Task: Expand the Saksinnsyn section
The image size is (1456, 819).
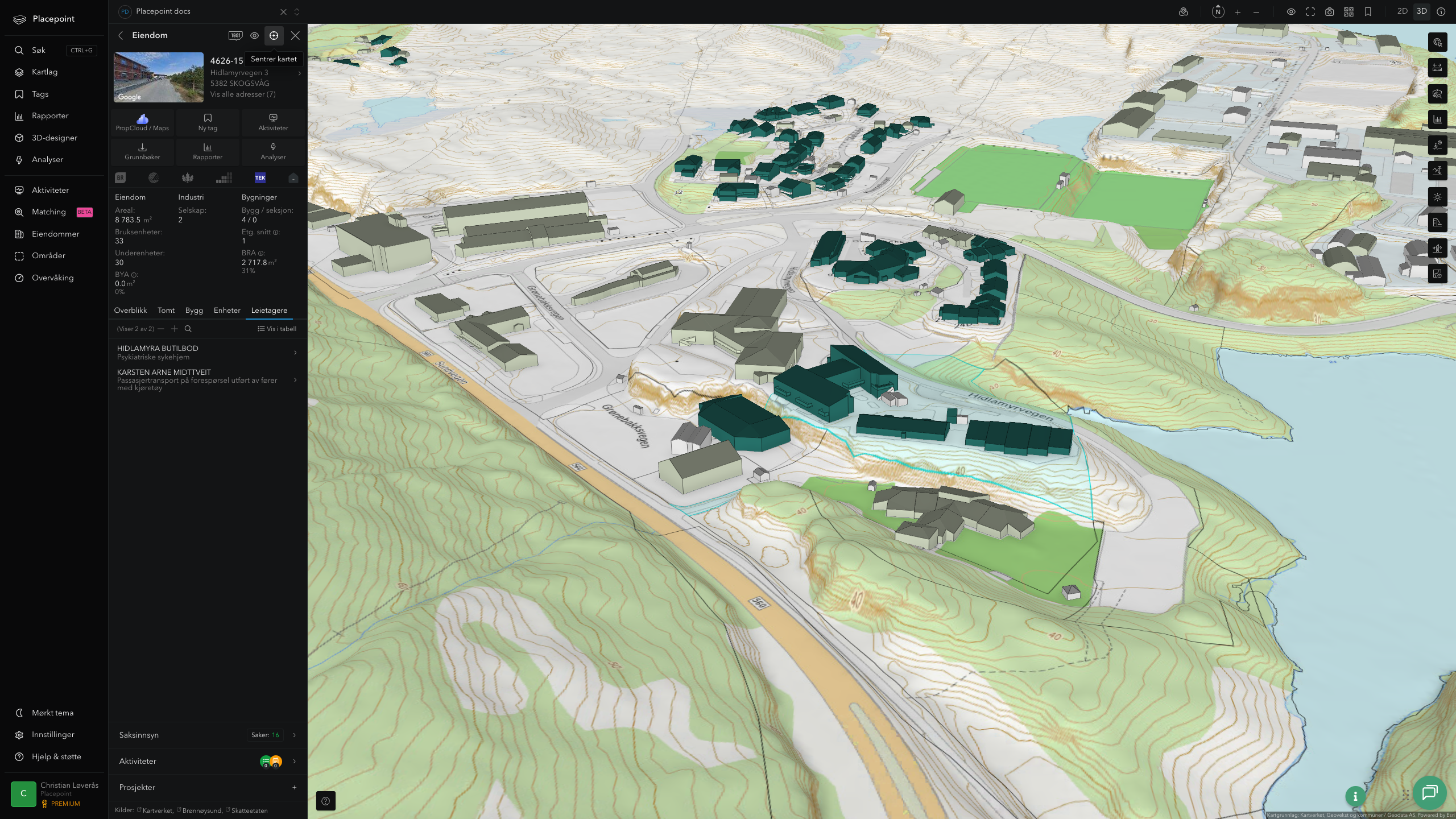Action: click(208, 735)
